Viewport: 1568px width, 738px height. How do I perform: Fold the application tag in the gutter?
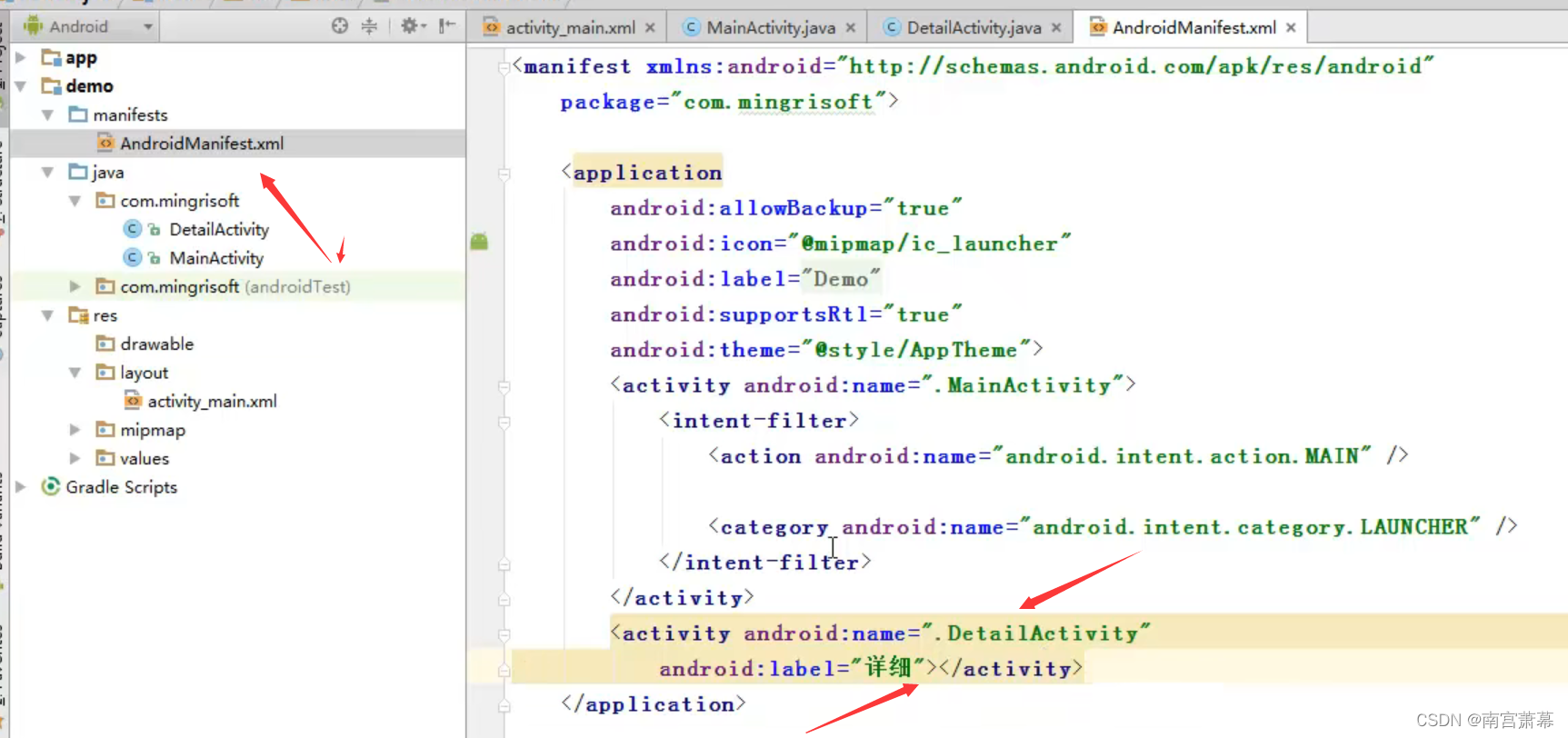coord(504,174)
